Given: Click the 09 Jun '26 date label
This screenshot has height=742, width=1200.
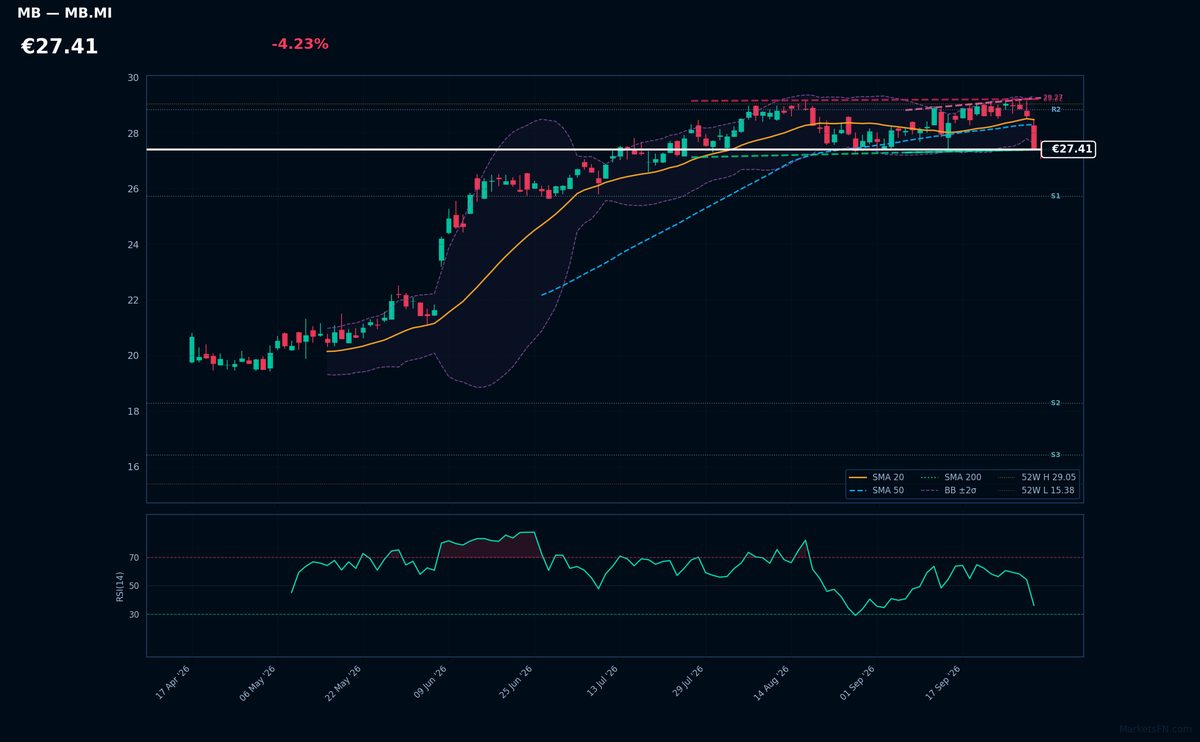Looking at the screenshot, I should click(x=428, y=683).
